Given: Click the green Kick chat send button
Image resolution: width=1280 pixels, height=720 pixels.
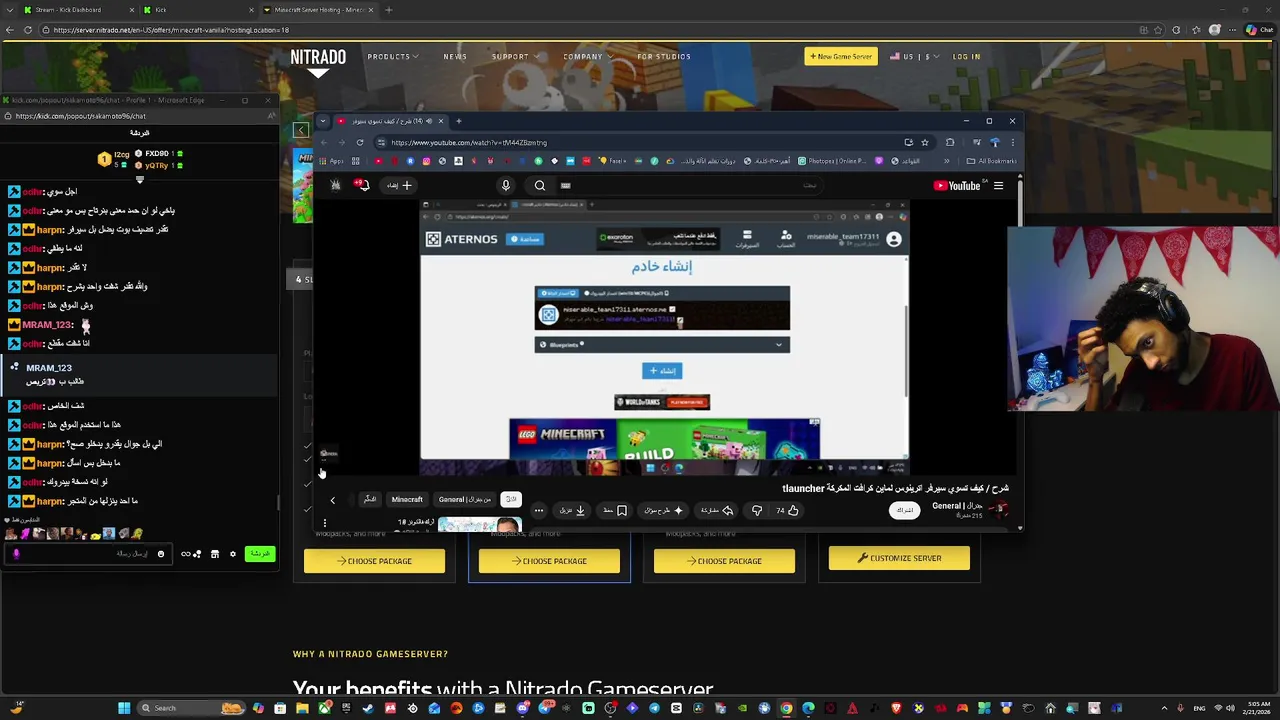Looking at the screenshot, I should click(x=260, y=554).
